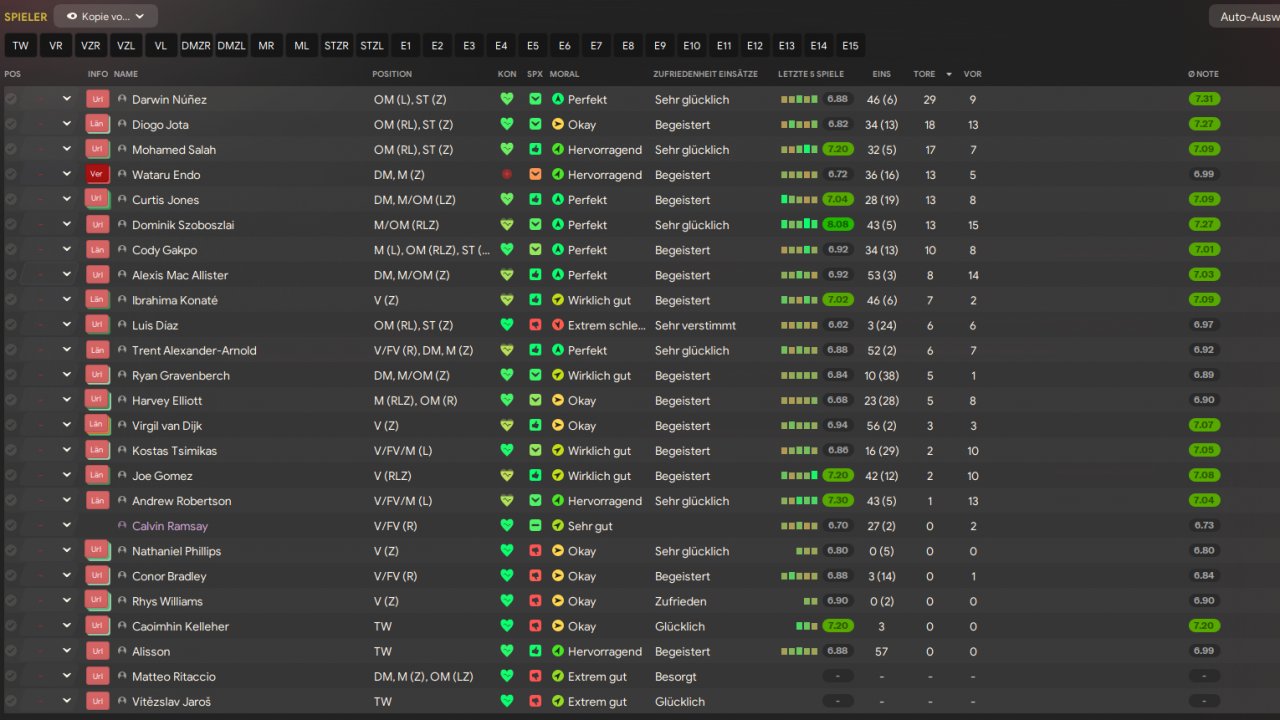Viewport: 1280px width, 720px height.
Task: Open the 'Kopie vo...' view dropdown
Action: (x=105, y=16)
